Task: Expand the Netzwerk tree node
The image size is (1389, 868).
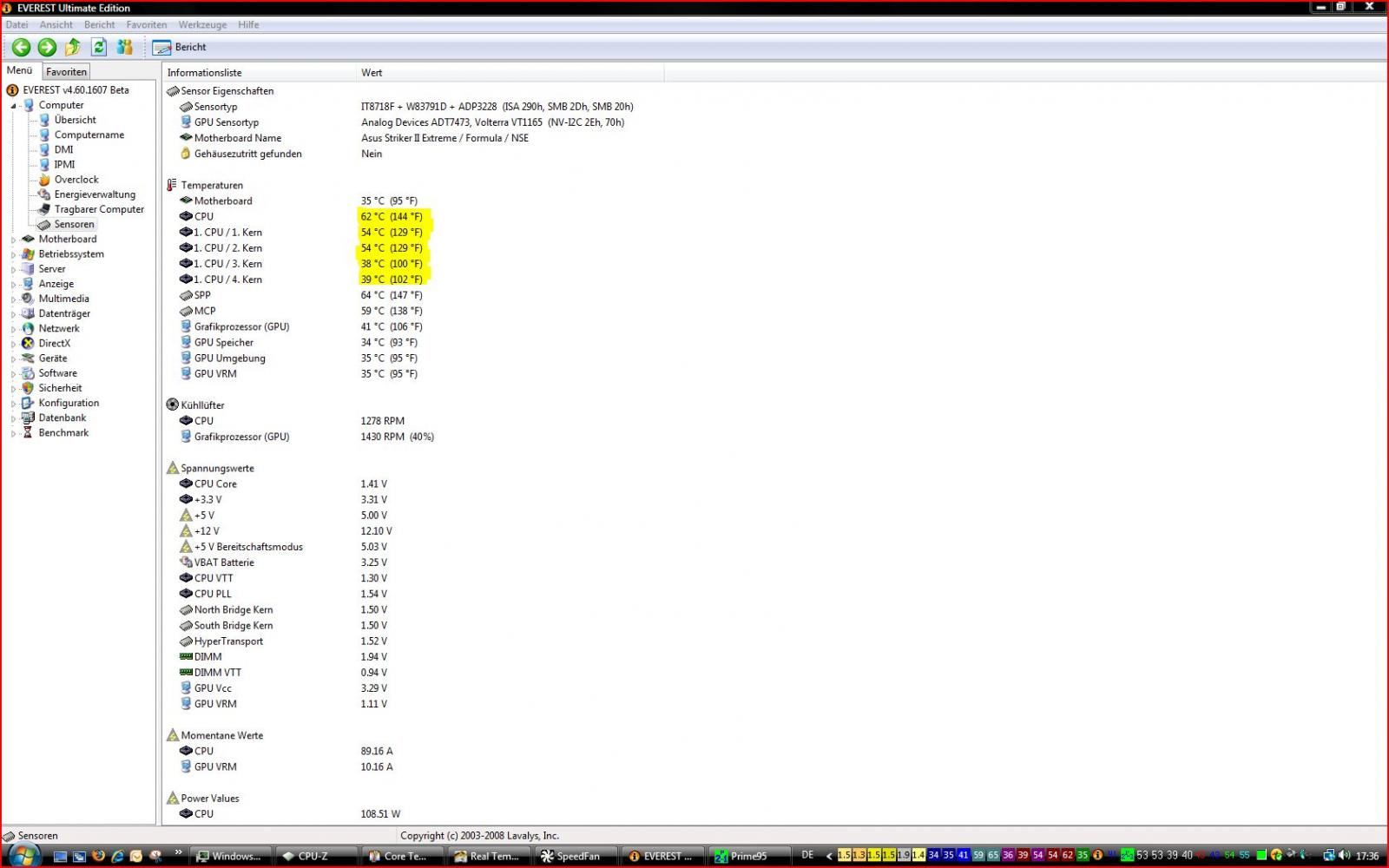Action: (13, 329)
